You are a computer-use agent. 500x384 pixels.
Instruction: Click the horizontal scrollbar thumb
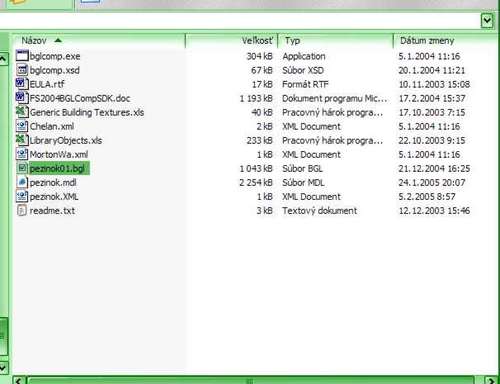[250, 380]
